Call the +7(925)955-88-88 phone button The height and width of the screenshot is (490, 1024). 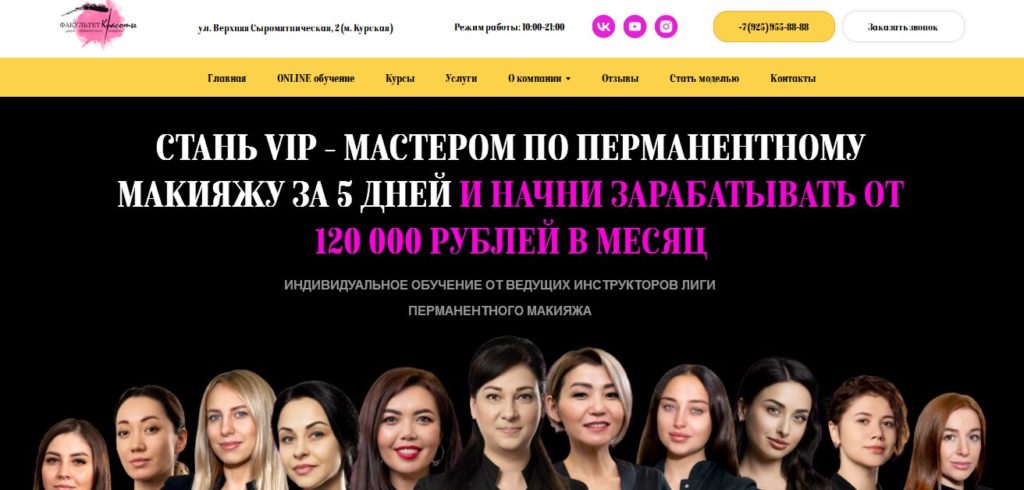[774, 27]
